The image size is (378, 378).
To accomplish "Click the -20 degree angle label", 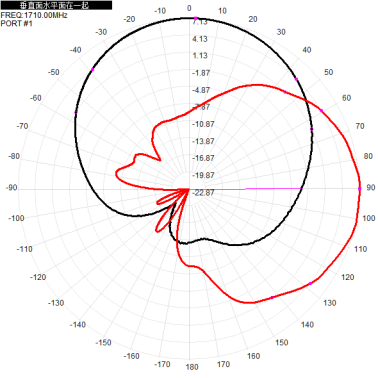I will coord(129,19).
